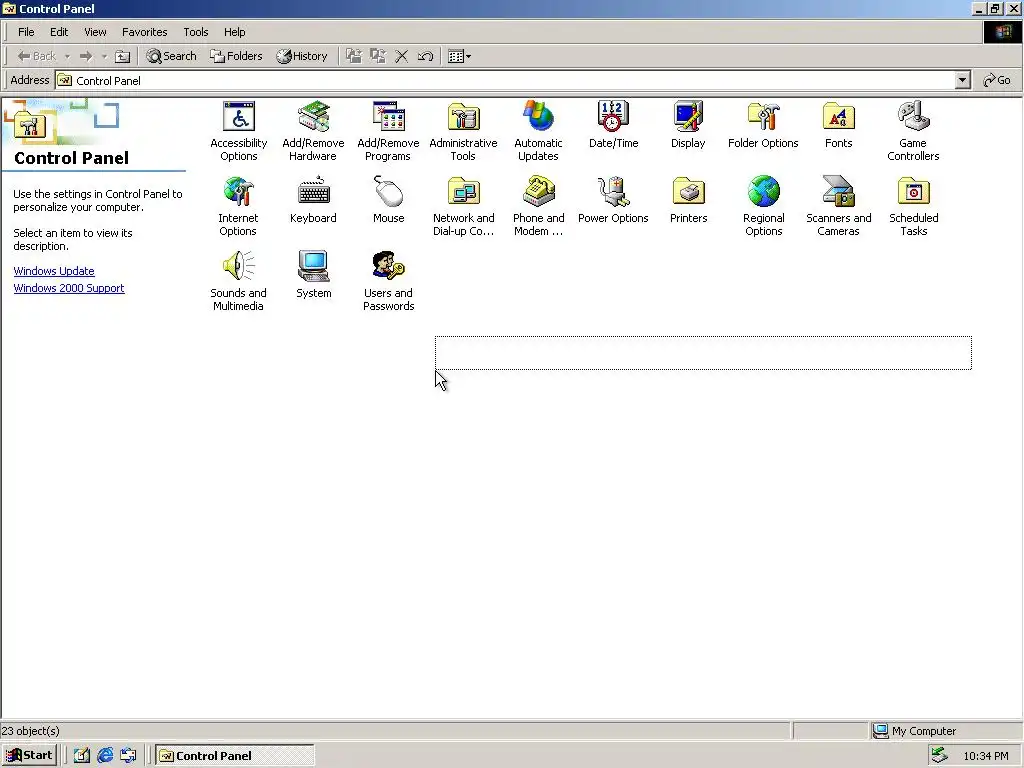The image size is (1024, 768).
Task: Click the system tray network icon
Action: [x=939, y=755]
